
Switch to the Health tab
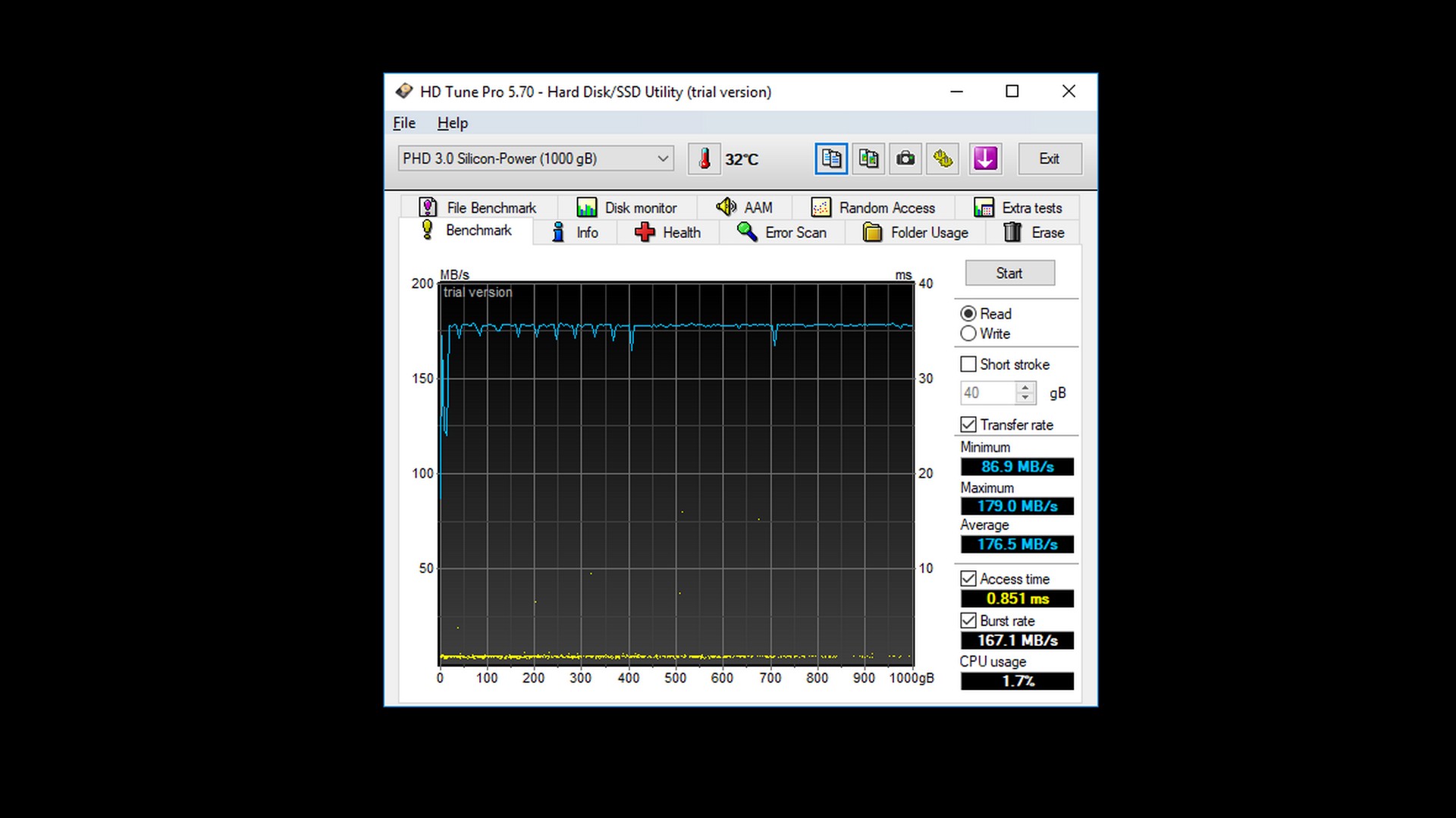point(667,233)
